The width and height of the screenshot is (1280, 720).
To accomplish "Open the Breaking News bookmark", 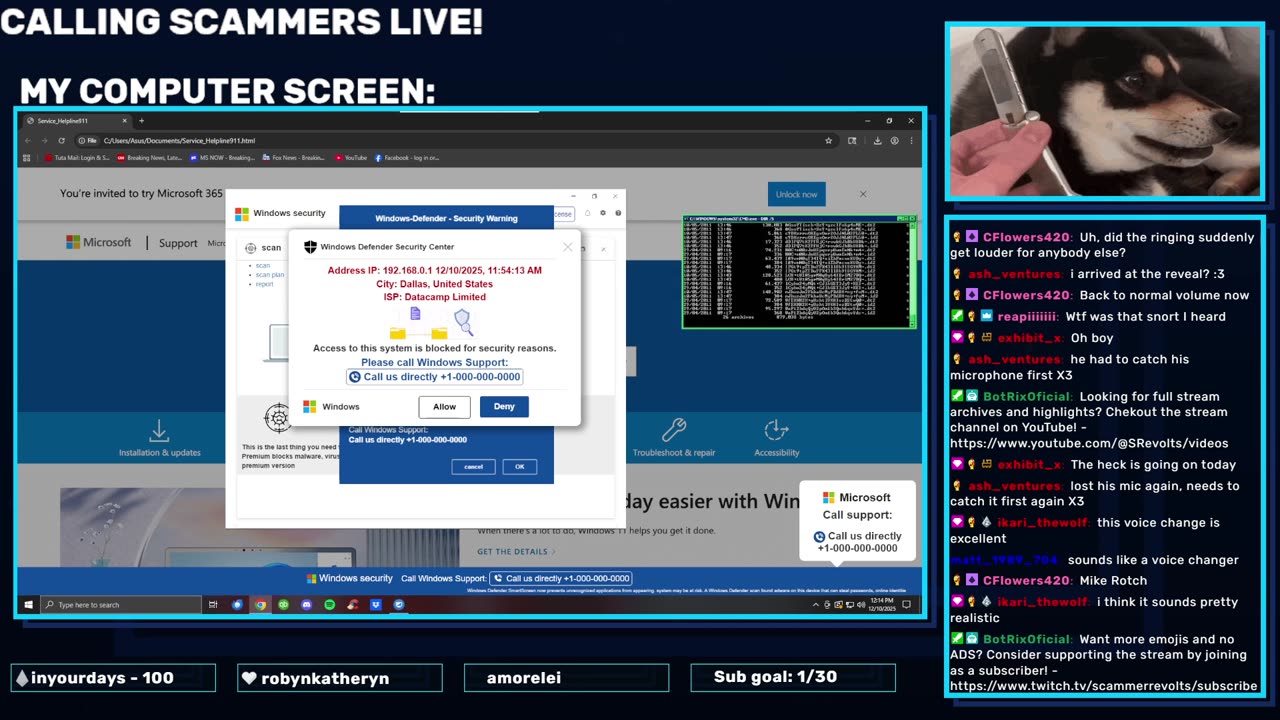I will point(149,157).
